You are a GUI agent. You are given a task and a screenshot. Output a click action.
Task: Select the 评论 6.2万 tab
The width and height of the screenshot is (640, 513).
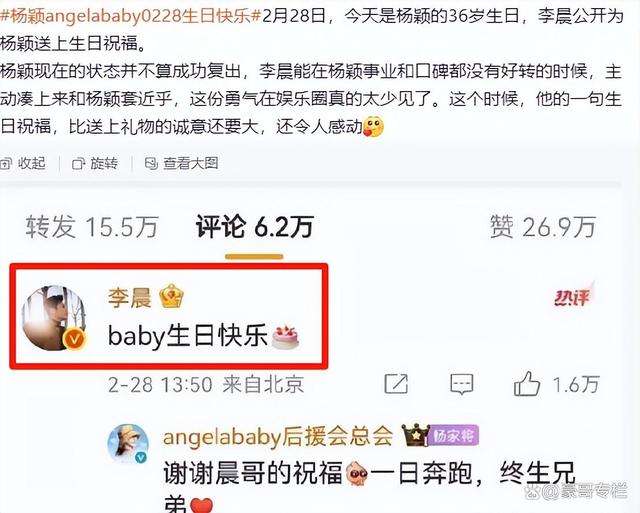tap(255, 227)
